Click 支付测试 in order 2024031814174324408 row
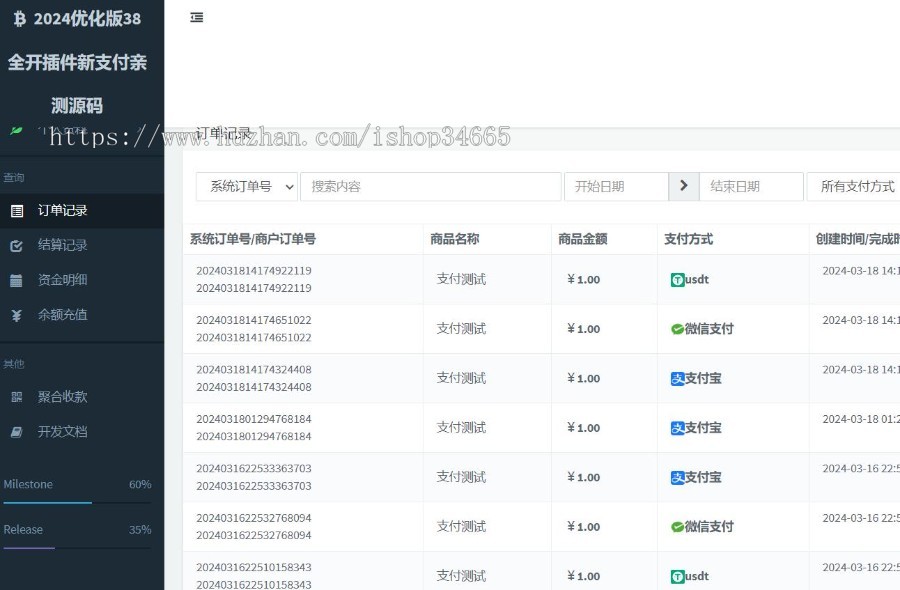The width and height of the screenshot is (900, 590). [461, 378]
